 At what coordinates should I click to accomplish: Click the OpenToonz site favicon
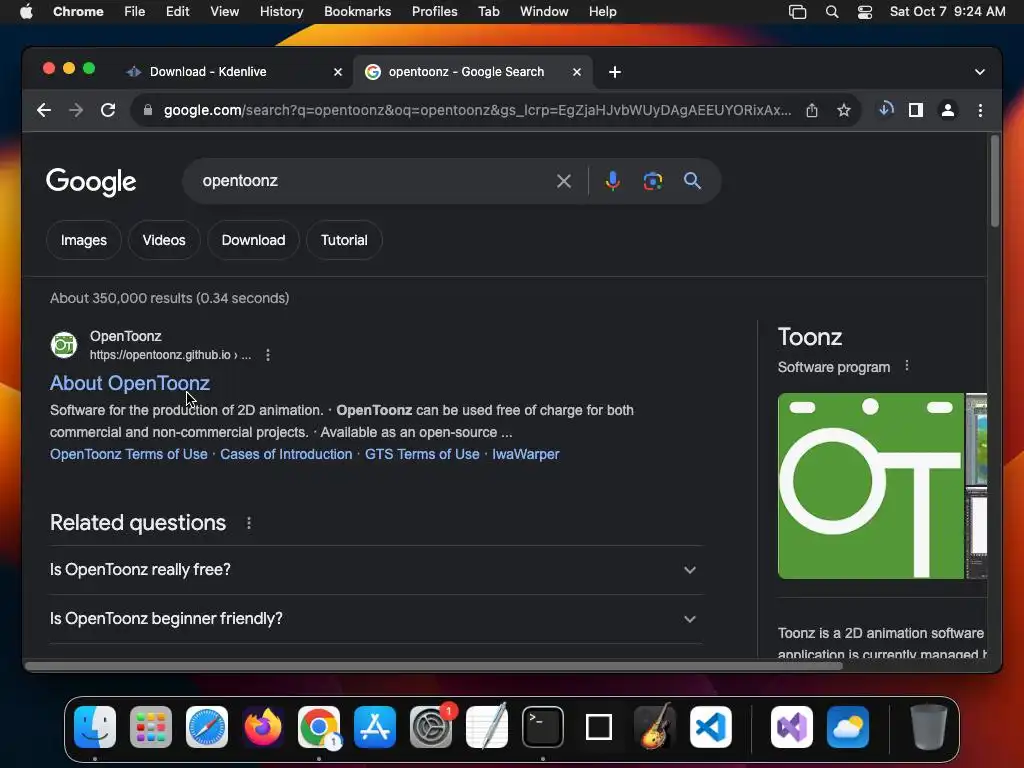(64, 345)
